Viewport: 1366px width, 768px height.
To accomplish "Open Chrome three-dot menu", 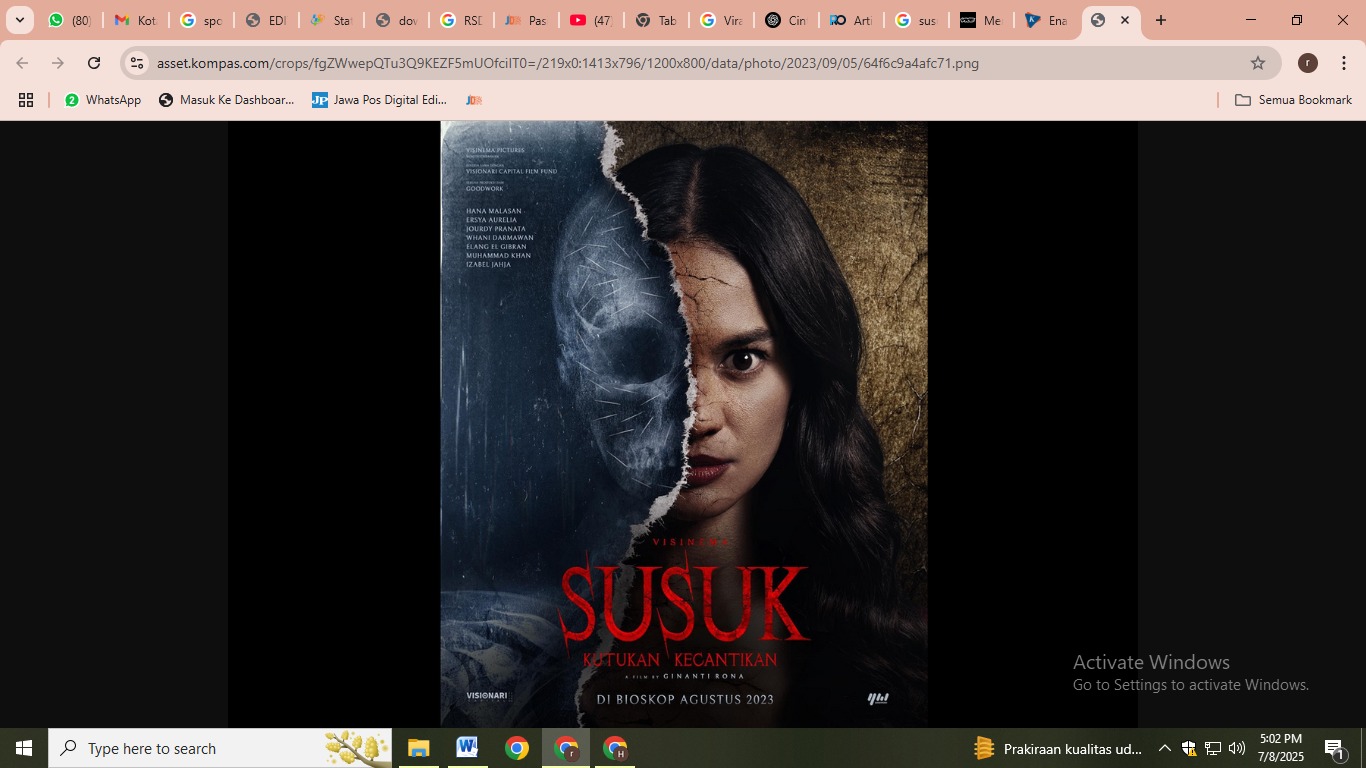I will 1344,63.
